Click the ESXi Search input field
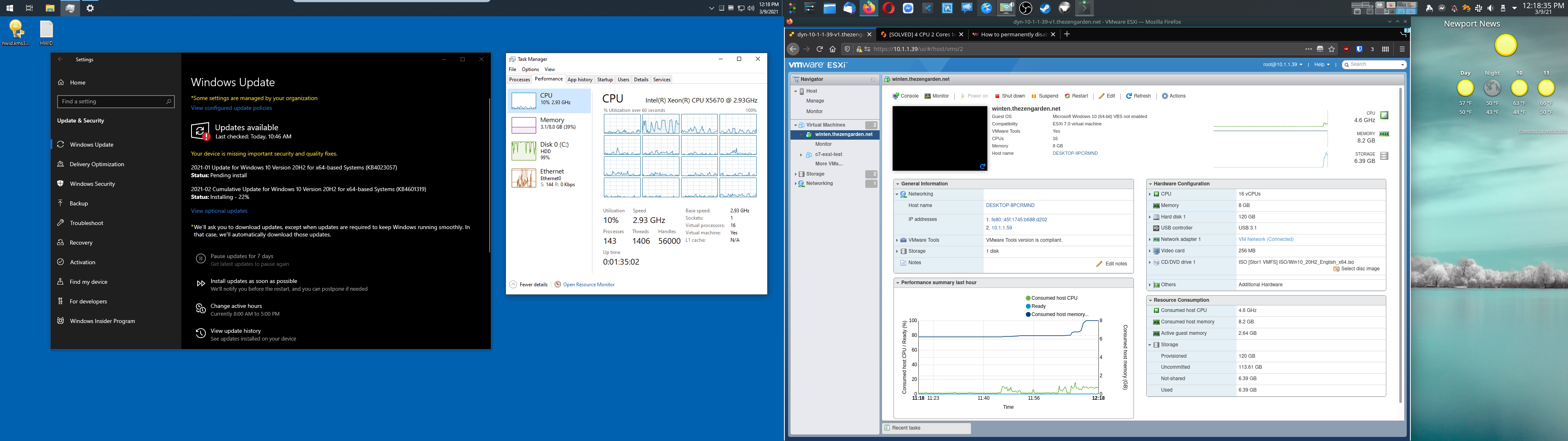 click(x=1374, y=65)
